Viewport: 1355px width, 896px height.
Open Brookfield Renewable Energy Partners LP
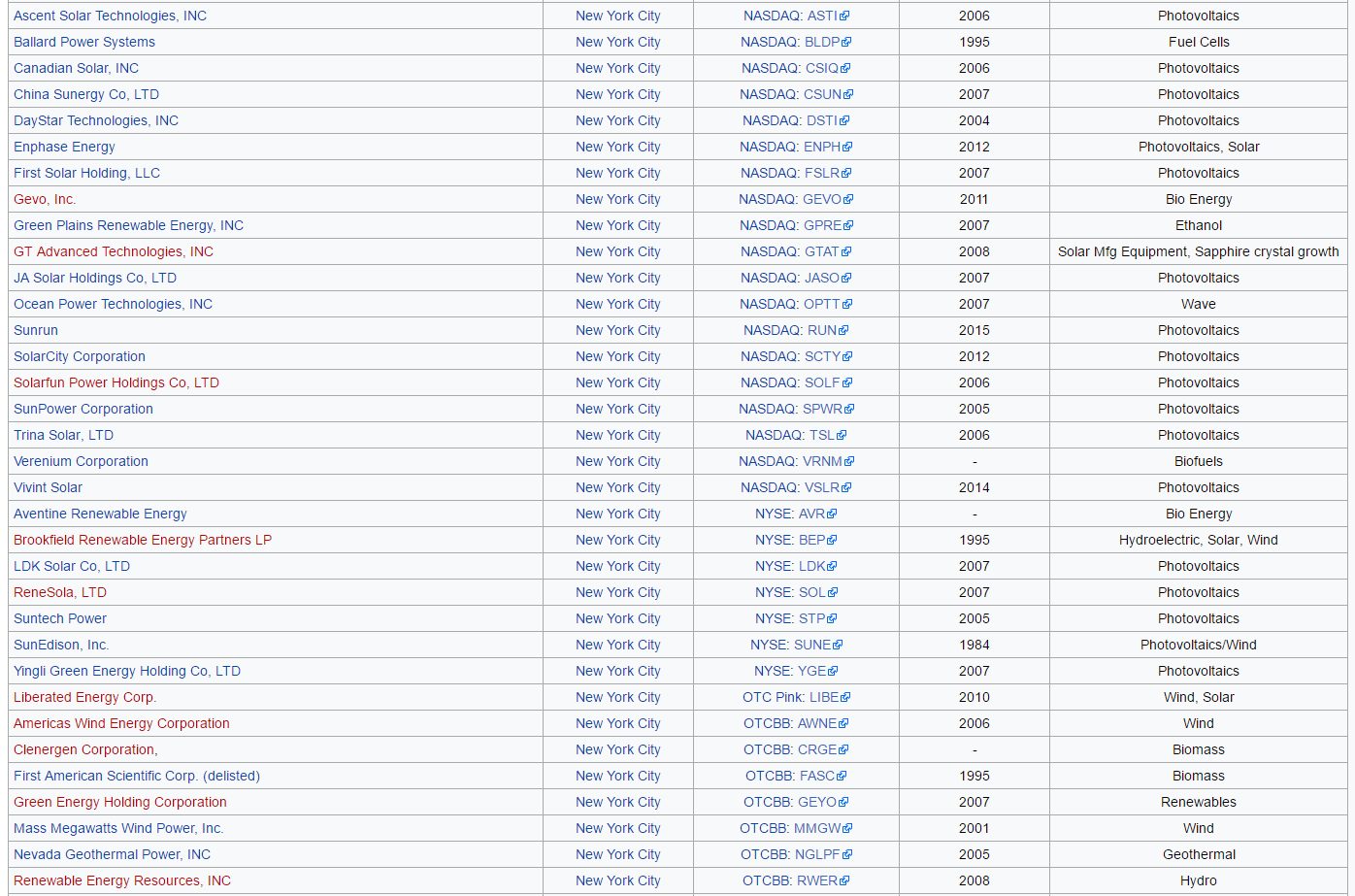(x=143, y=540)
